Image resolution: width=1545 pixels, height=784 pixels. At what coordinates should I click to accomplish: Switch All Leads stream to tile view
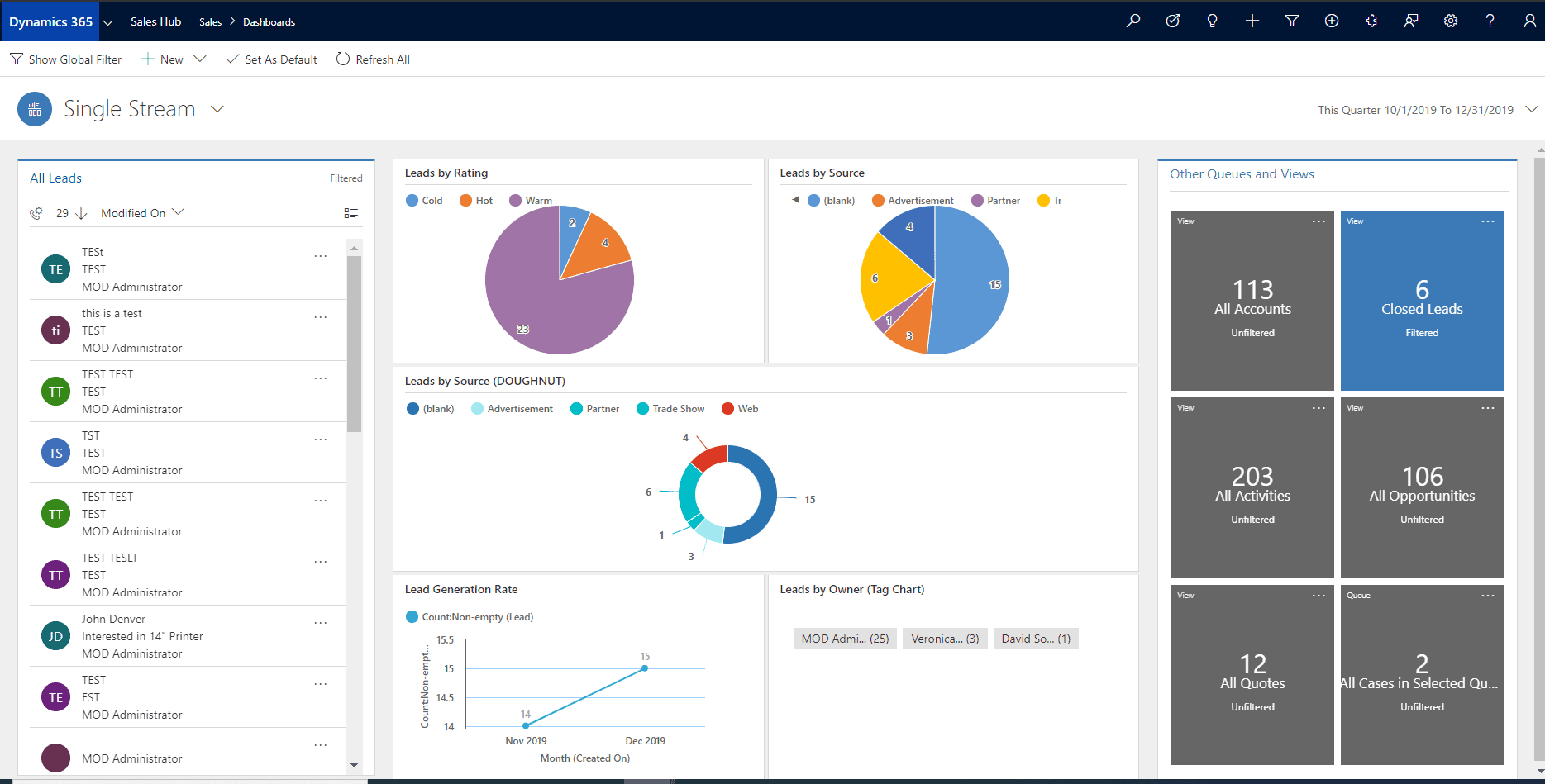351,213
